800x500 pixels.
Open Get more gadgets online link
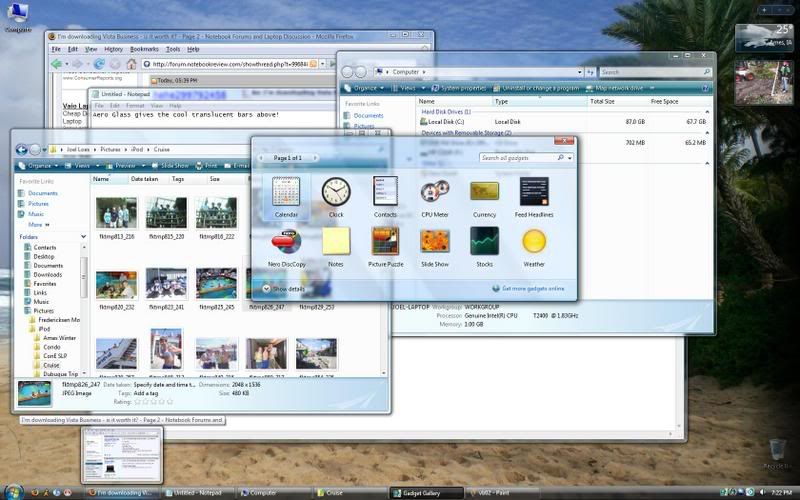coord(528,288)
